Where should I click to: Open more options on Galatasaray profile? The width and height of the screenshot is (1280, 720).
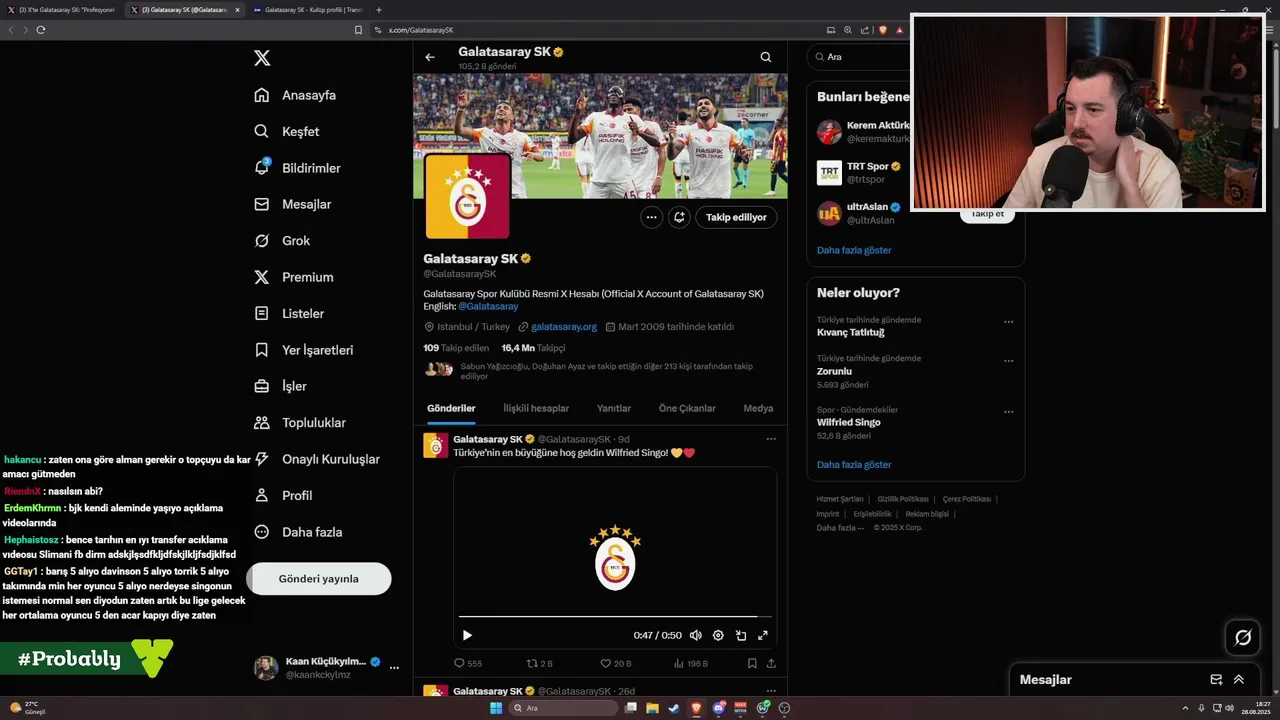(651, 217)
